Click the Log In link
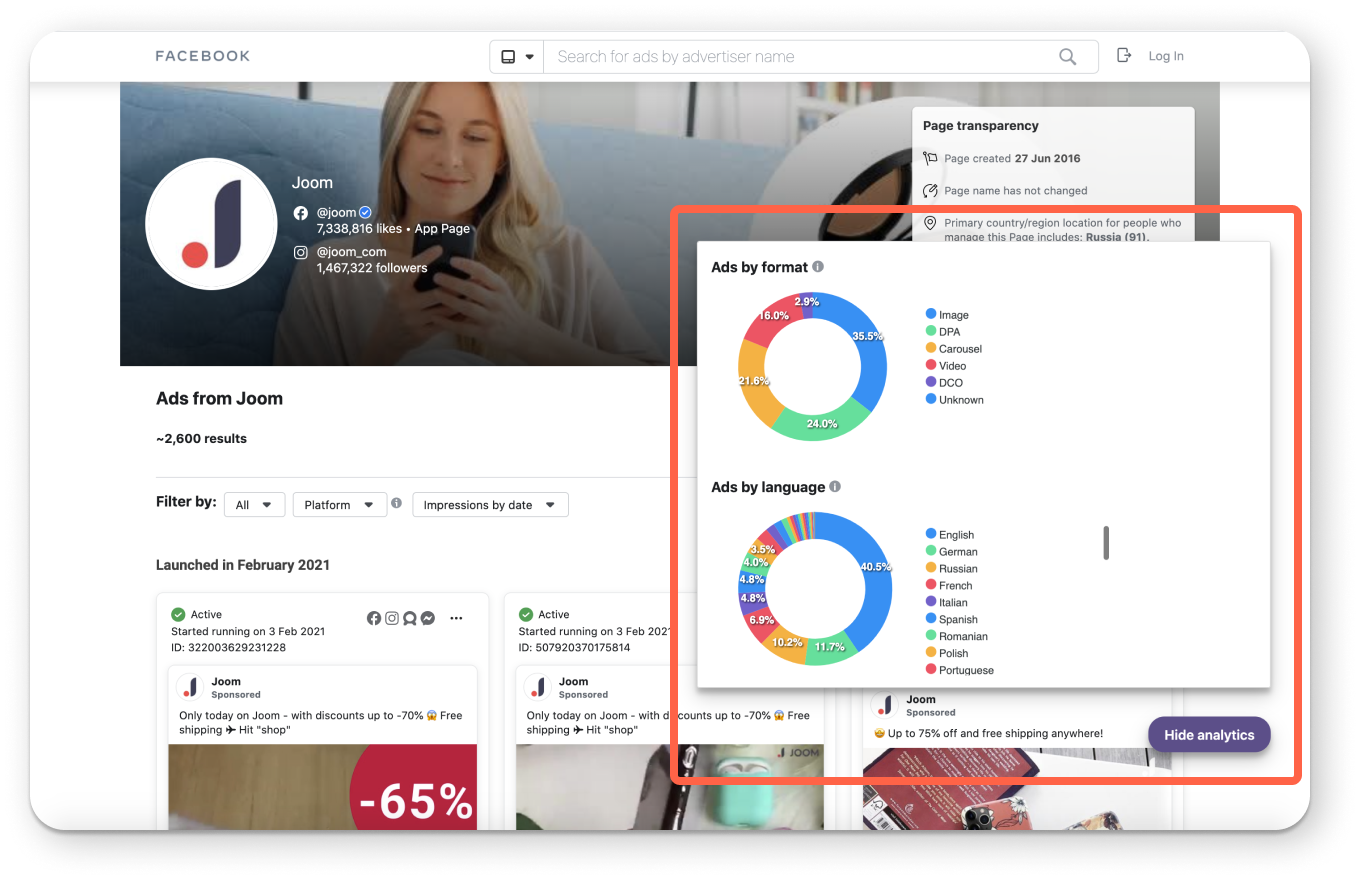Image resolution: width=1360 pixels, height=880 pixels. click(x=1165, y=56)
